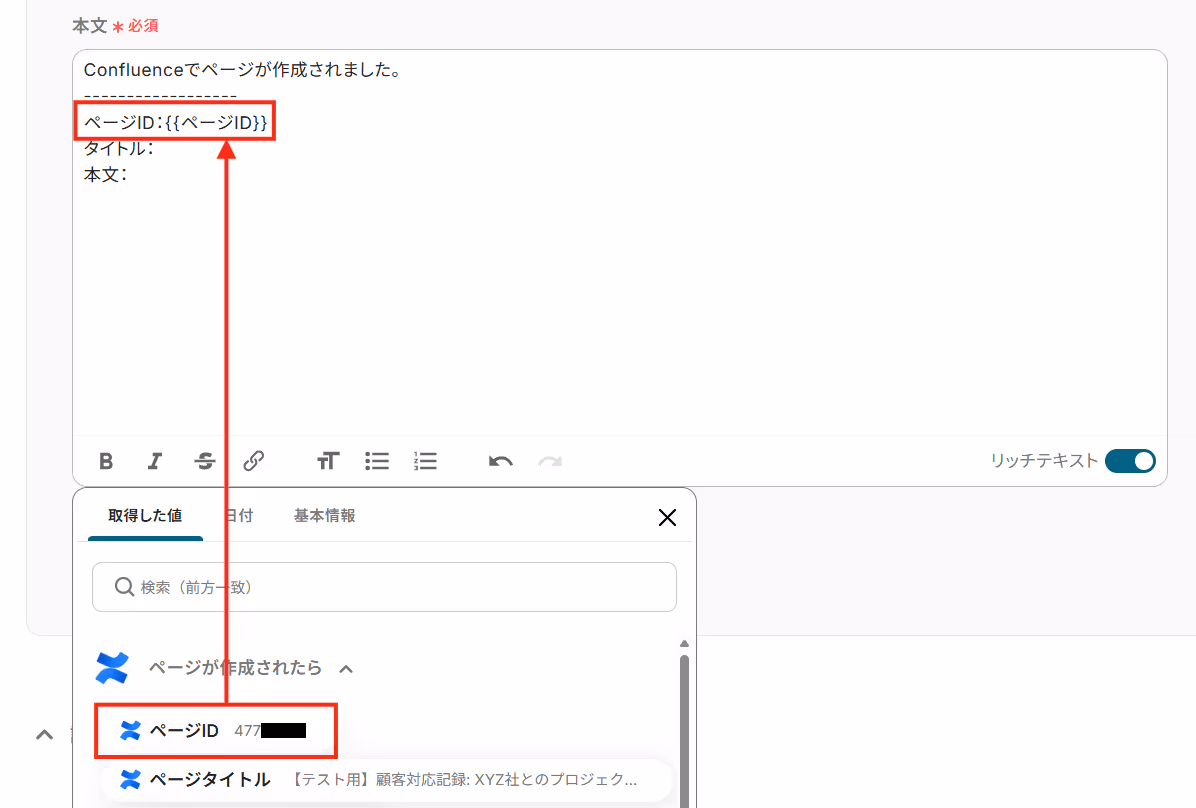This screenshot has width=1196, height=808.
Task: Click the {{ページID}} variable in the body
Action: point(217,123)
